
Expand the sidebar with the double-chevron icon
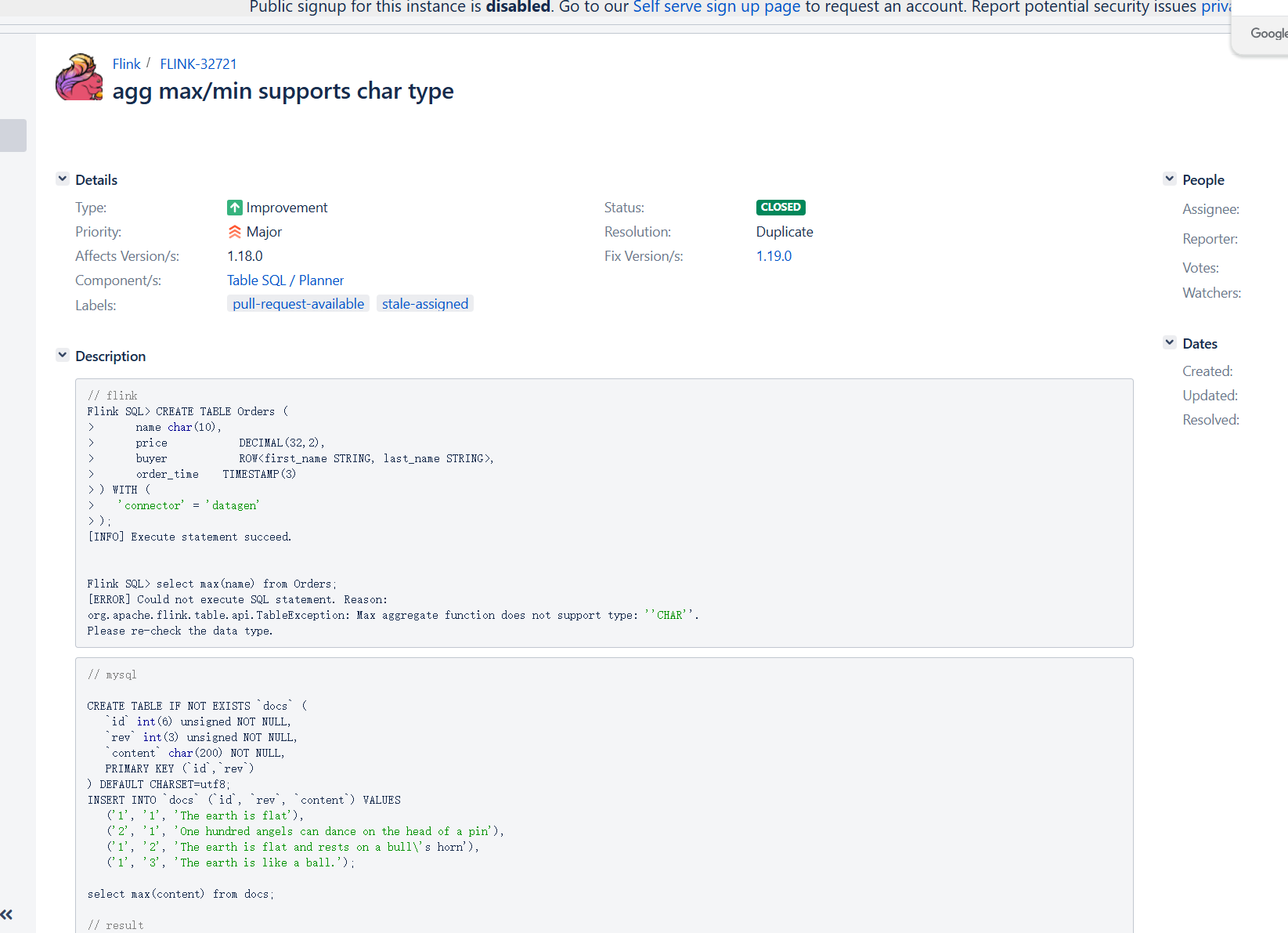[x=7, y=914]
